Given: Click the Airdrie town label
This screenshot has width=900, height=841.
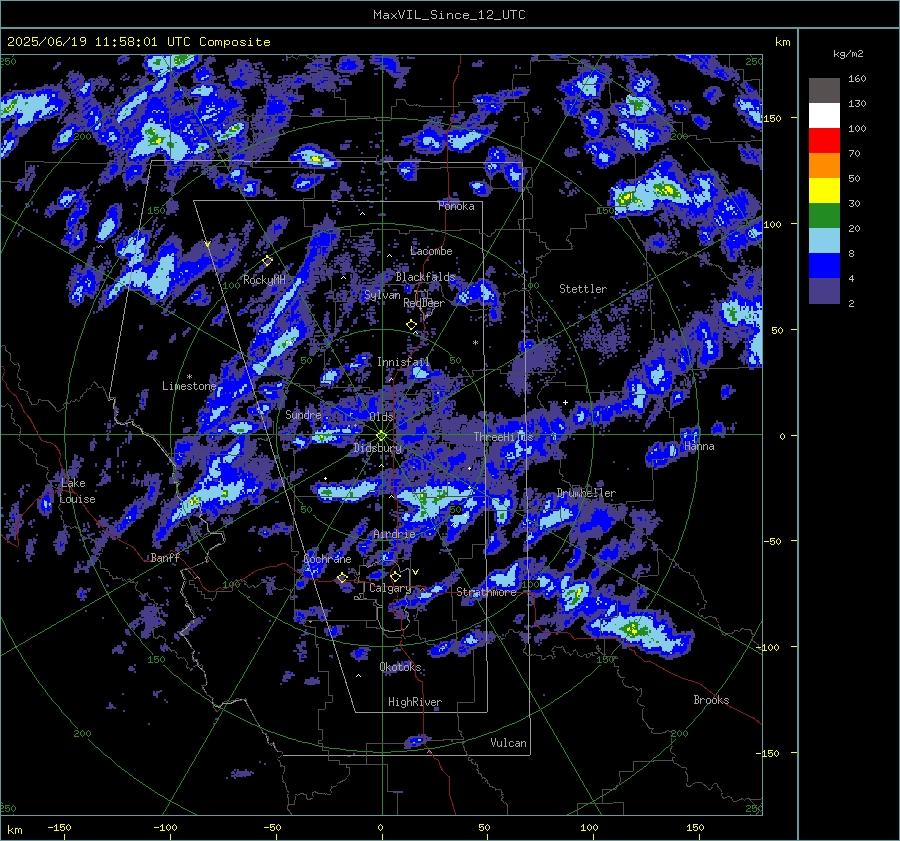Looking at the screenshot, I should pos(394,534).
